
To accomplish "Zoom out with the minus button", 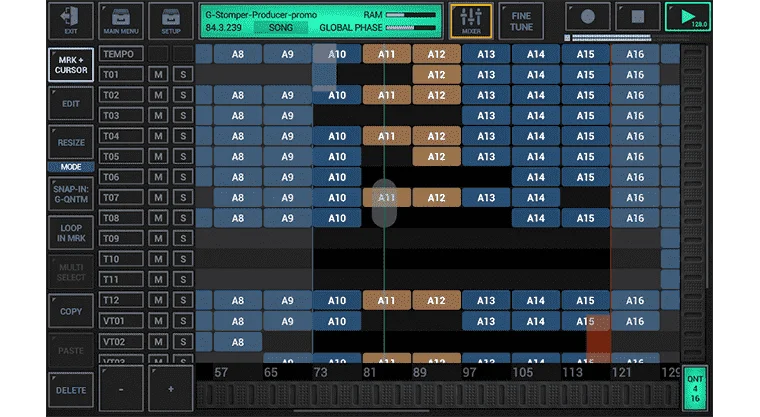I will 121,389.
